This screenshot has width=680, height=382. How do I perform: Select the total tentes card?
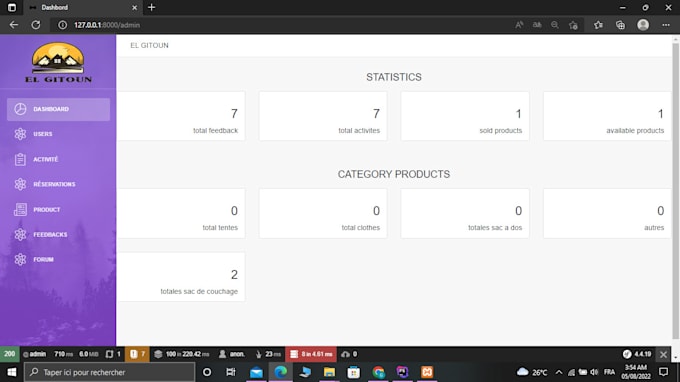tap(181, 213)
